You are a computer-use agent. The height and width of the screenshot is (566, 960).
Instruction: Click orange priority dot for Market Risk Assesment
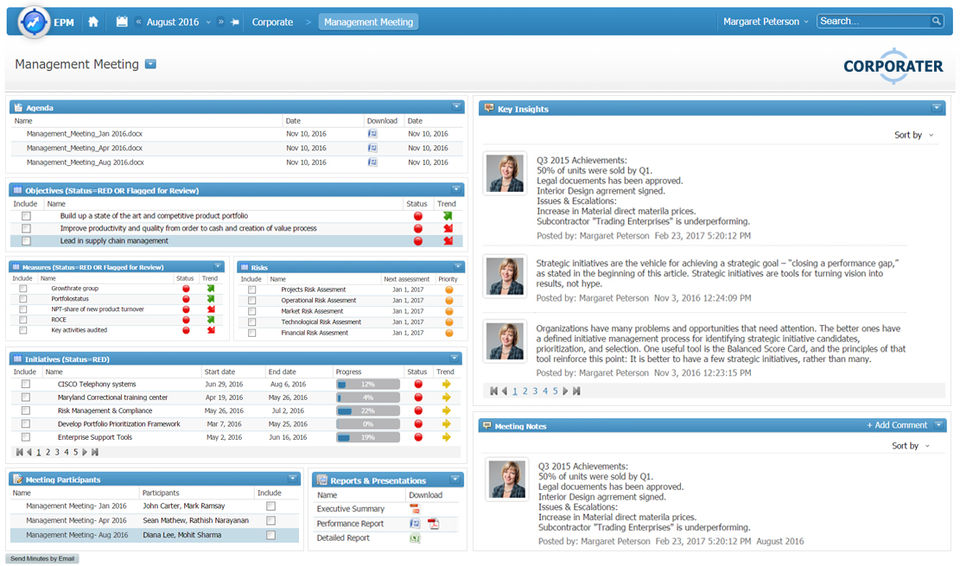point(449,311)
